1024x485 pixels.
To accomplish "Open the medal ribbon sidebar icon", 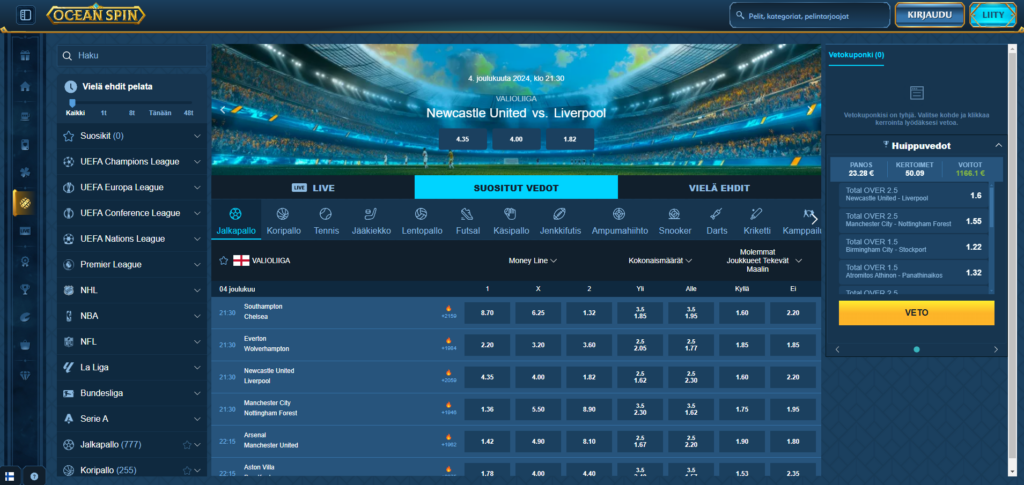I will (25, 260).
